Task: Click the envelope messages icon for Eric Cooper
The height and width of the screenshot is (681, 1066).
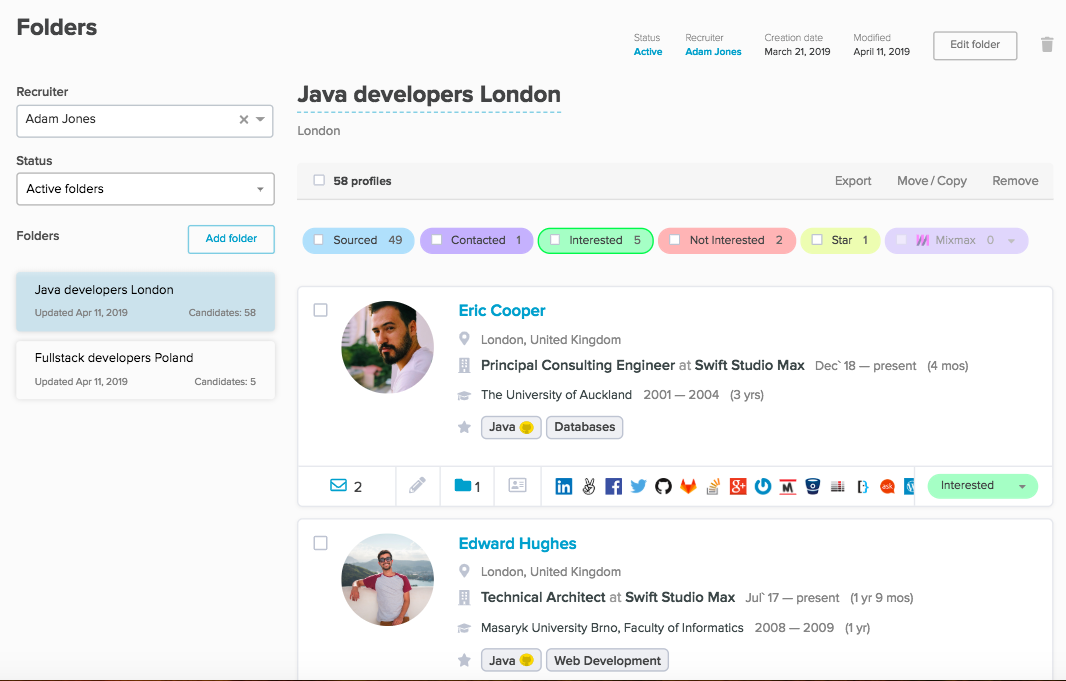Action: [339, 486]
